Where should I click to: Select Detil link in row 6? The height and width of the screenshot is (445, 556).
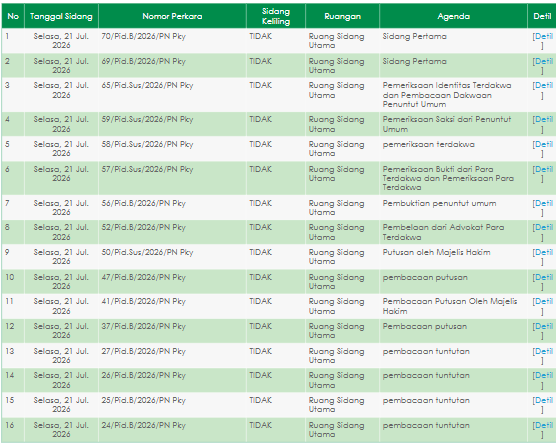click(544, 169)
